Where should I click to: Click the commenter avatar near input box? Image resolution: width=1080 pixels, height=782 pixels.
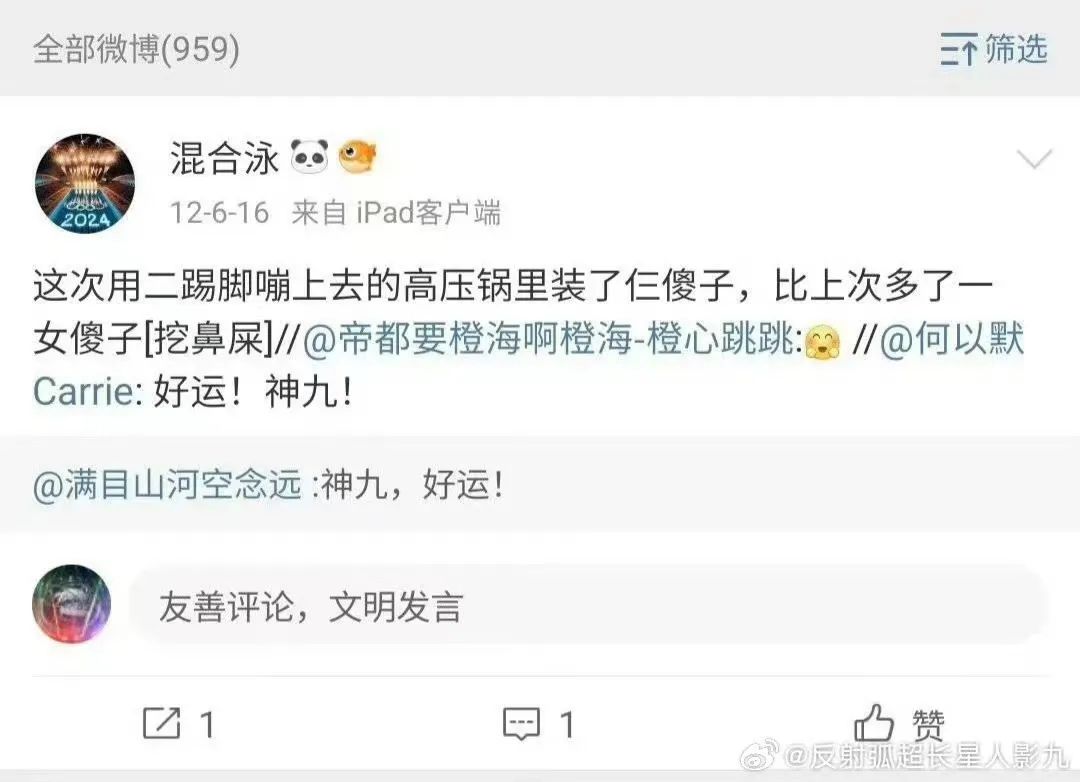[72, 604]
